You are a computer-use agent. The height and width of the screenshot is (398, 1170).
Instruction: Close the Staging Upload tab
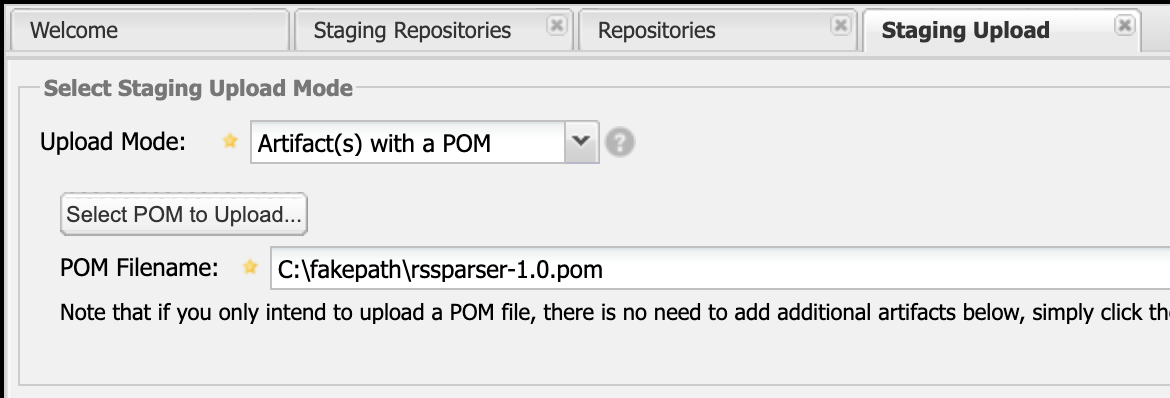(x=1124, y=26)
